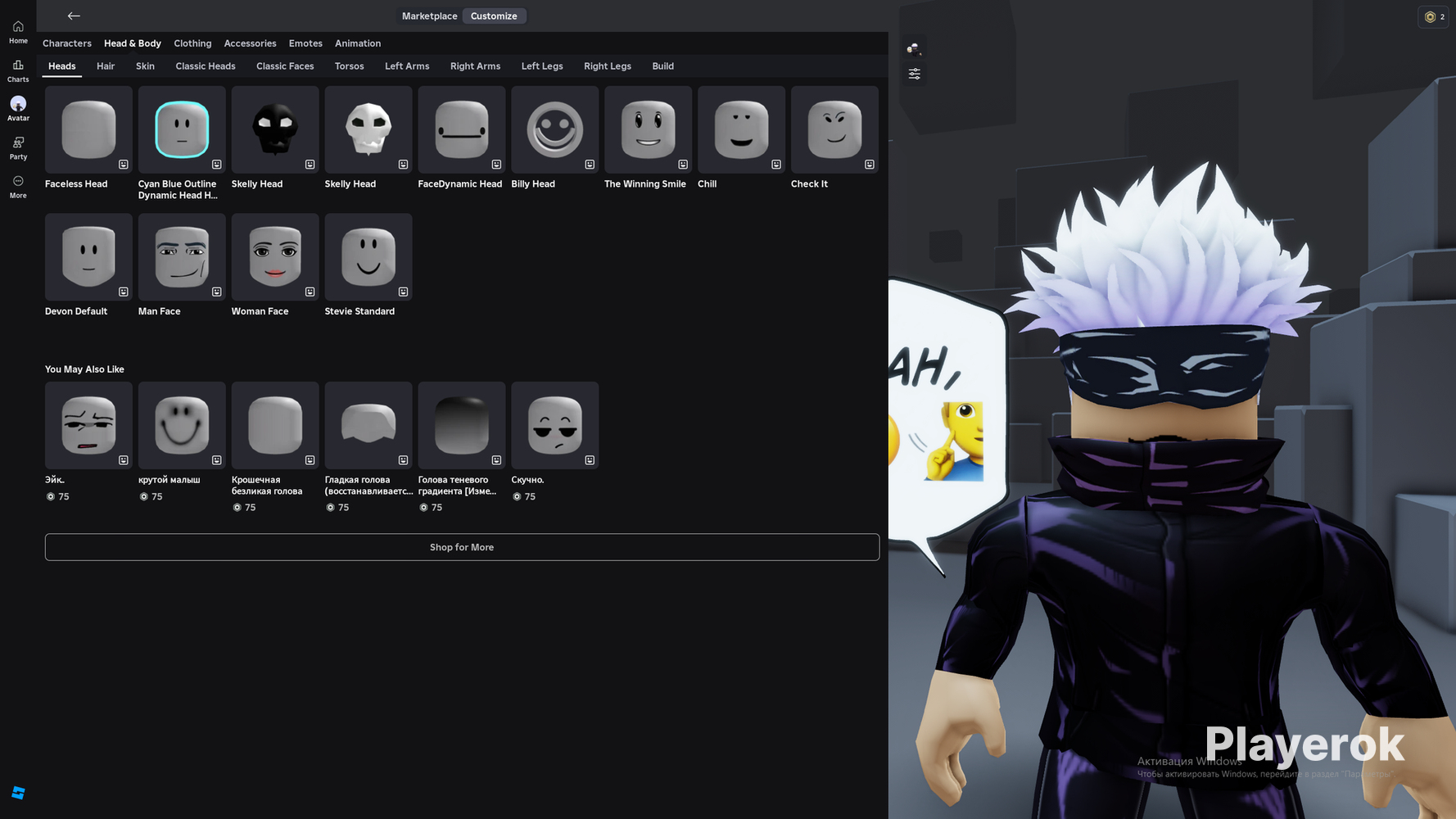The image size is (1456, 819).
Task: Open the recommended 'Эйк.' head thumbnail
Action: click(88, 425)
